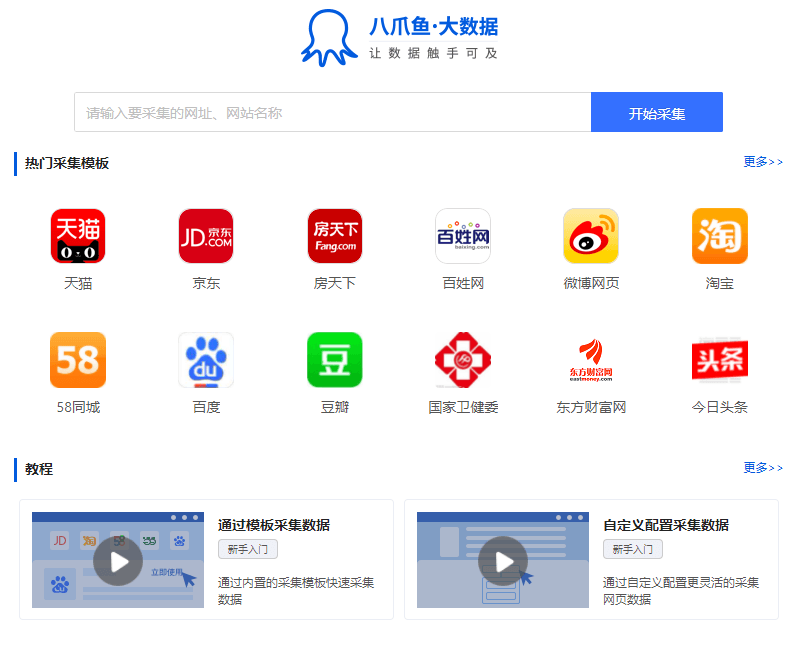Image resolution: width=806 pixels, height=656 pixels.
Task: Play the 通过模板采集数据 tutorial video
Action: (118, 561)
